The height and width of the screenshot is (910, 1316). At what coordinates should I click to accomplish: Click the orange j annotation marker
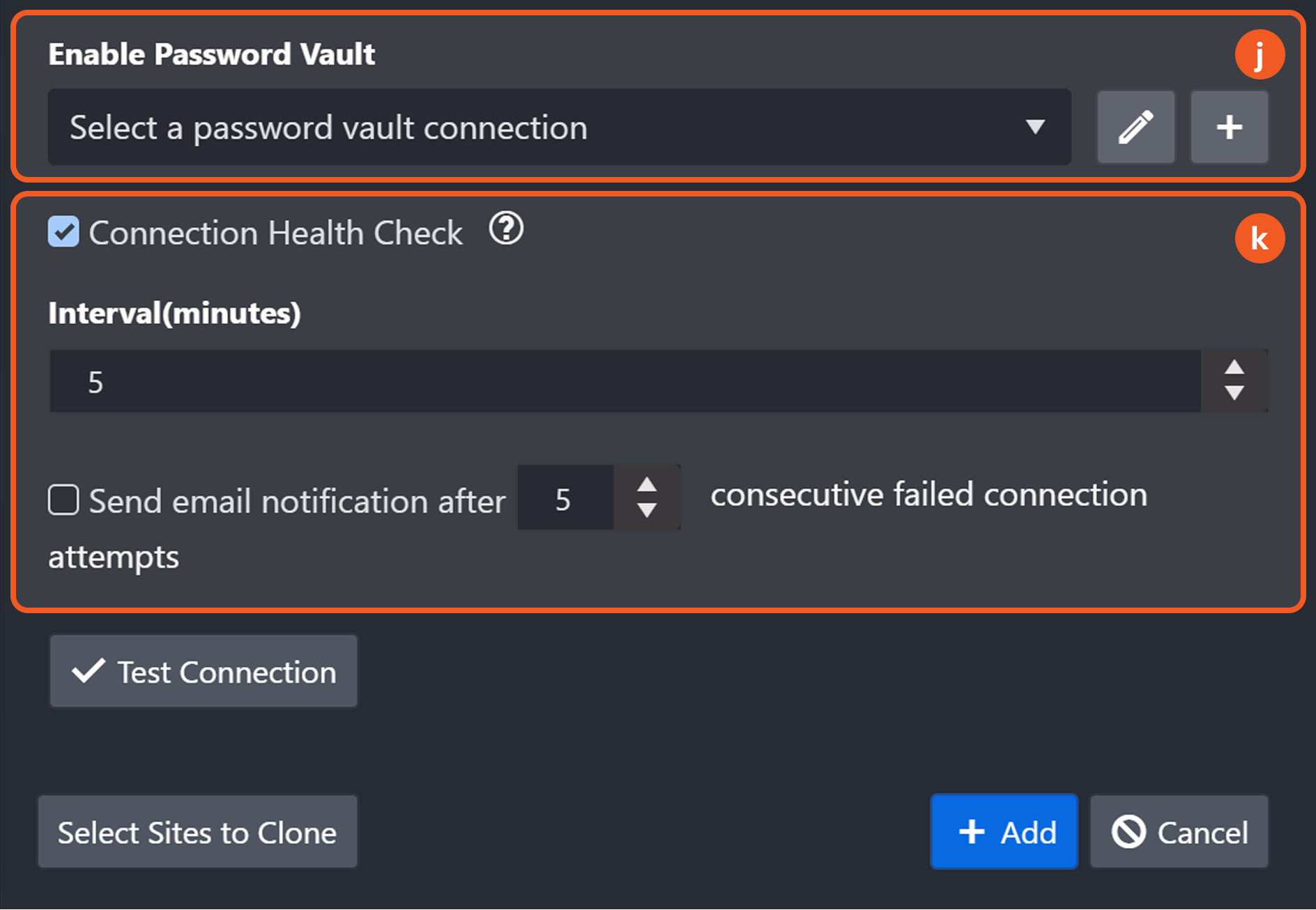point(1260,54)
